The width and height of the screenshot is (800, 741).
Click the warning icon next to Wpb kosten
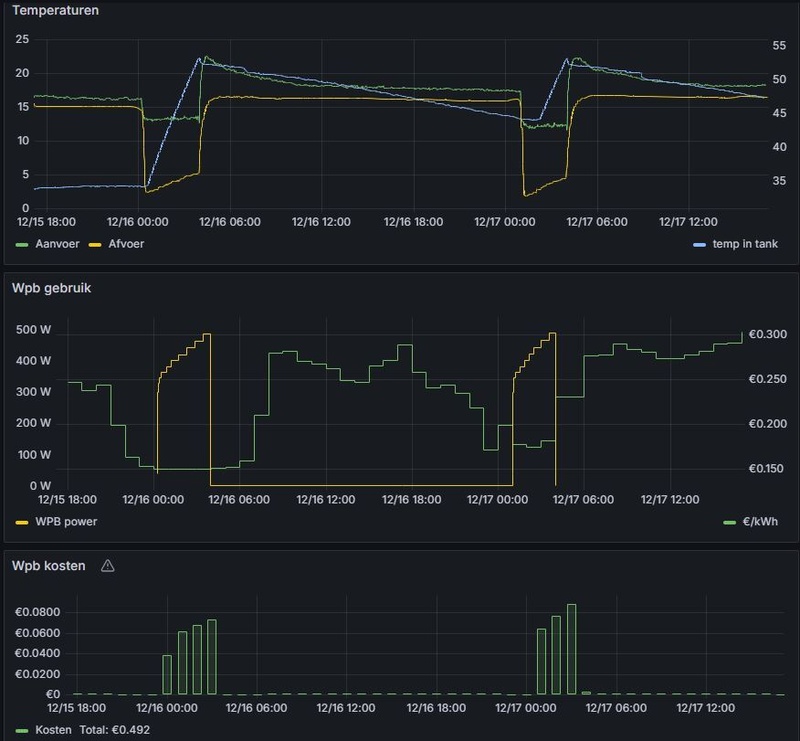click(x=108, y=565)
